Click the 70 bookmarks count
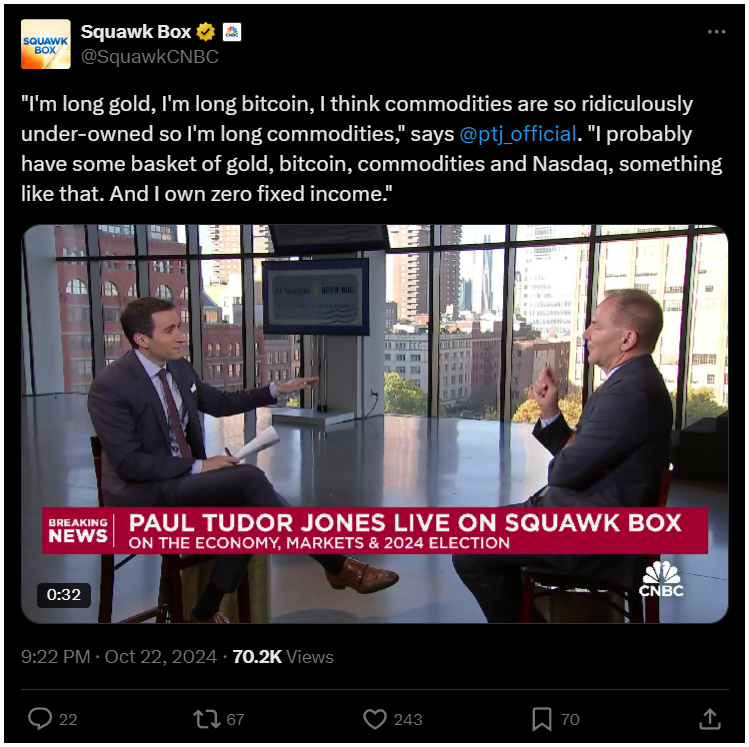The width and height of the screenshot is (749, 747). [570, 719]
